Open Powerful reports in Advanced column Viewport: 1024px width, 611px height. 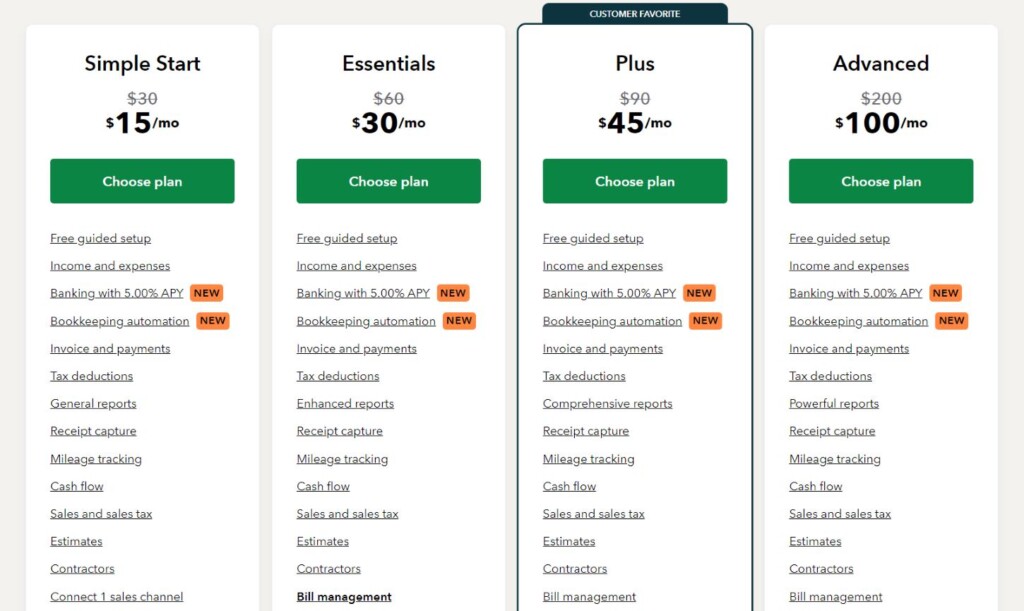click(833, 403)
